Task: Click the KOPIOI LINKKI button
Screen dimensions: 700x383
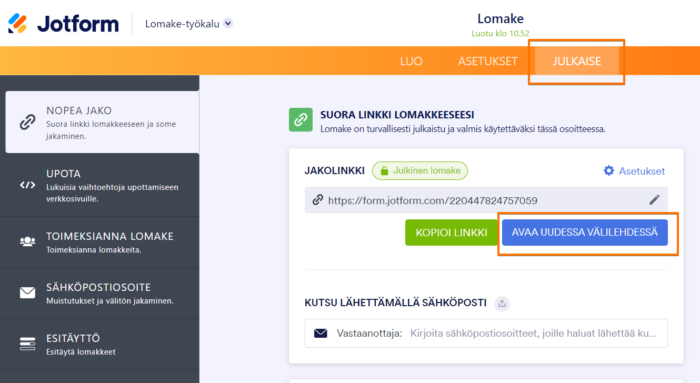Action: pyautogui.click(x=451, y=233)
